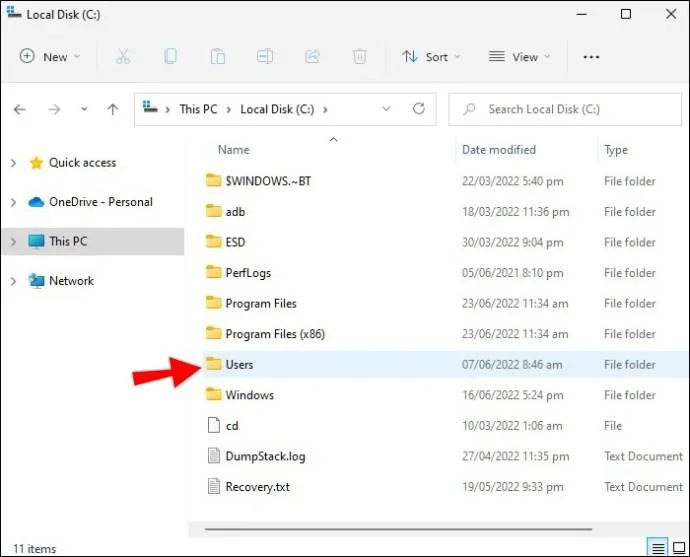Select the cd file icon
The height and width of the screenshot is (557, 690).
pos(213,425)
